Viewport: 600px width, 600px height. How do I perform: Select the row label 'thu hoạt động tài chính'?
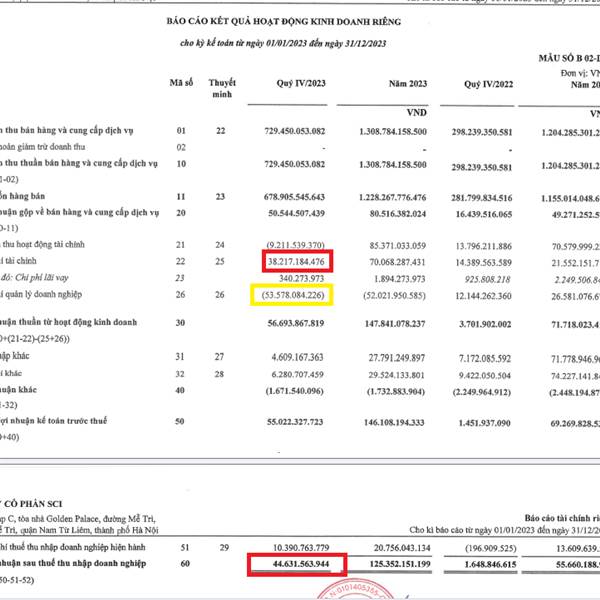coord(44,244)
